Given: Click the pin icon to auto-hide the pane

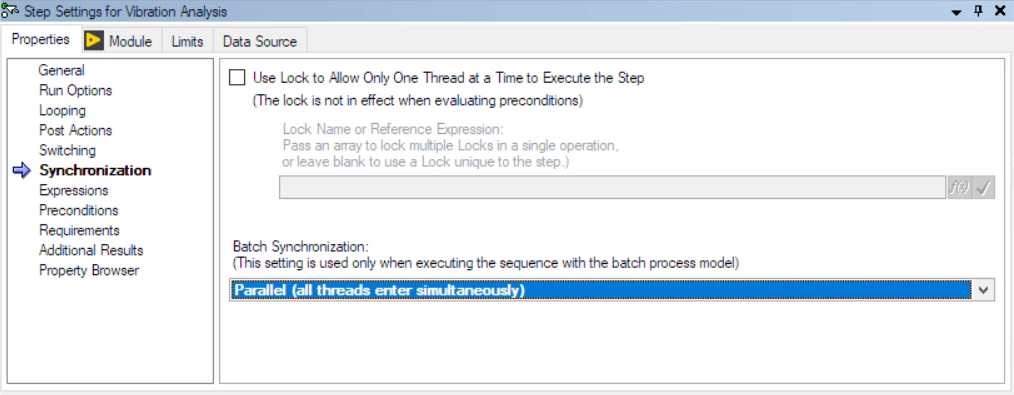Looking at the screenshot, I should tap(978, 11).
